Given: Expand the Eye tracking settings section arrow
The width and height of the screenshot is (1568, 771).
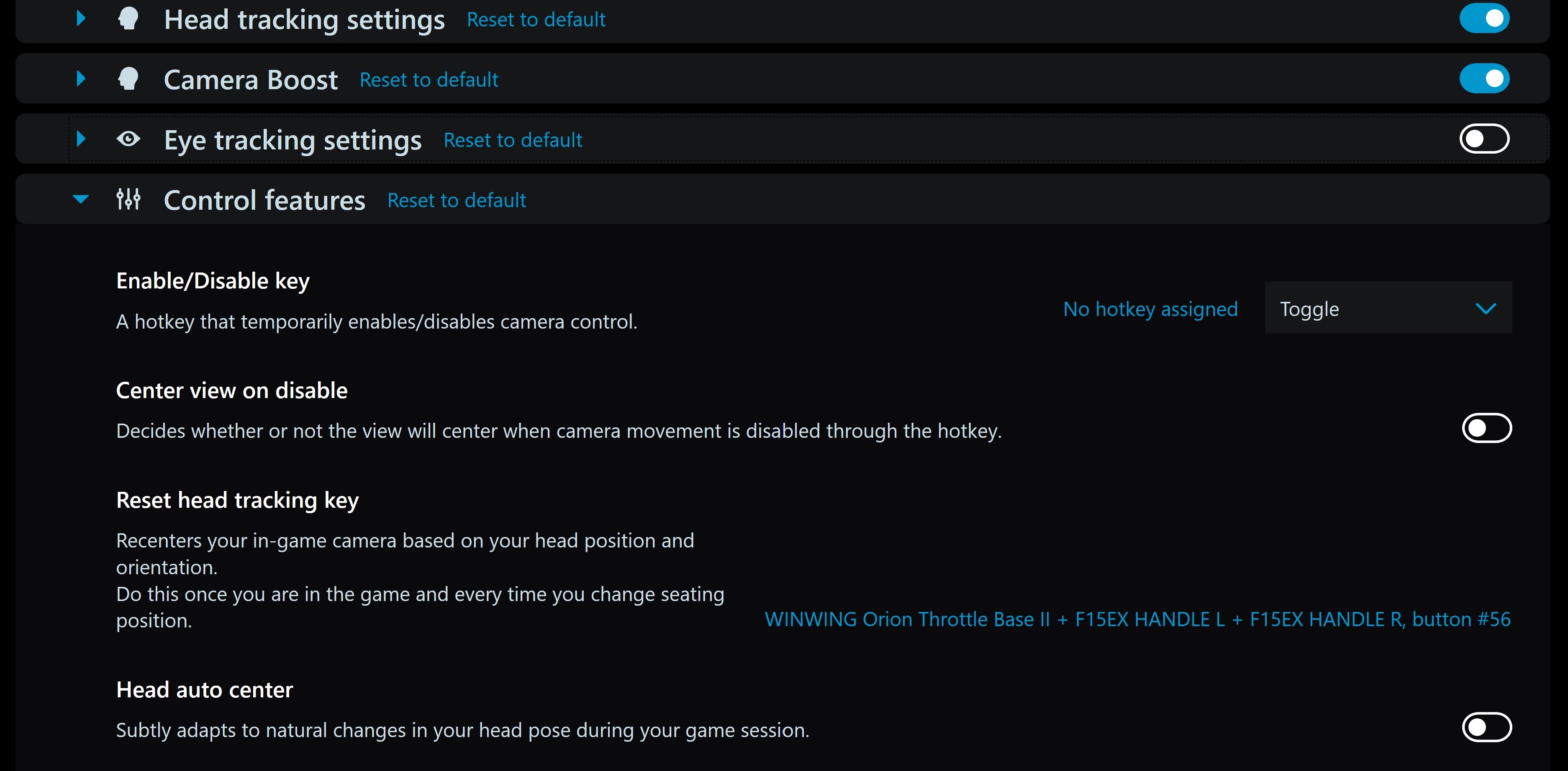Looking at the screenshot, I should pos(81,139).
